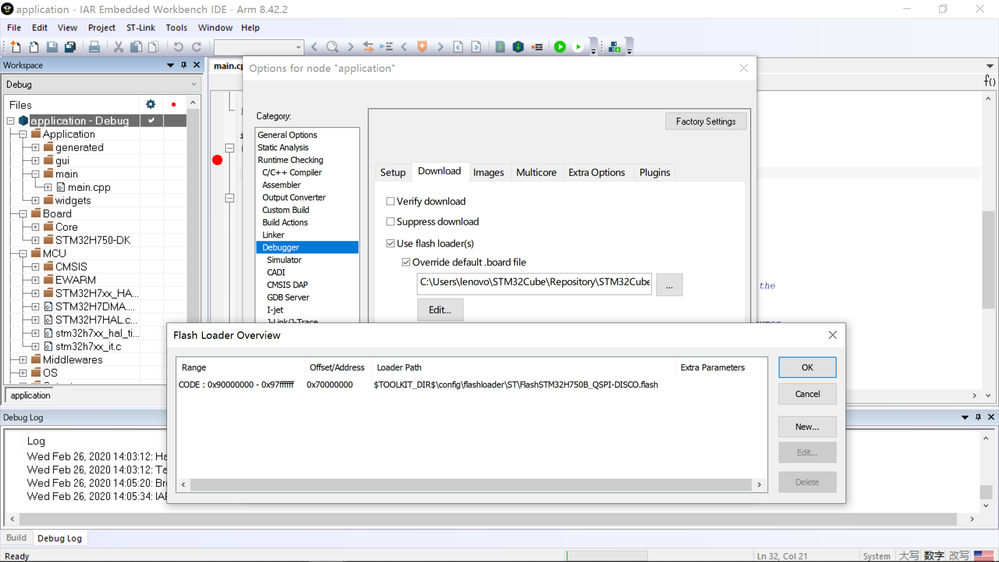The image size is (999, 562).
Task: Enable the Suppress download checkbox
Action: point(391,222)
